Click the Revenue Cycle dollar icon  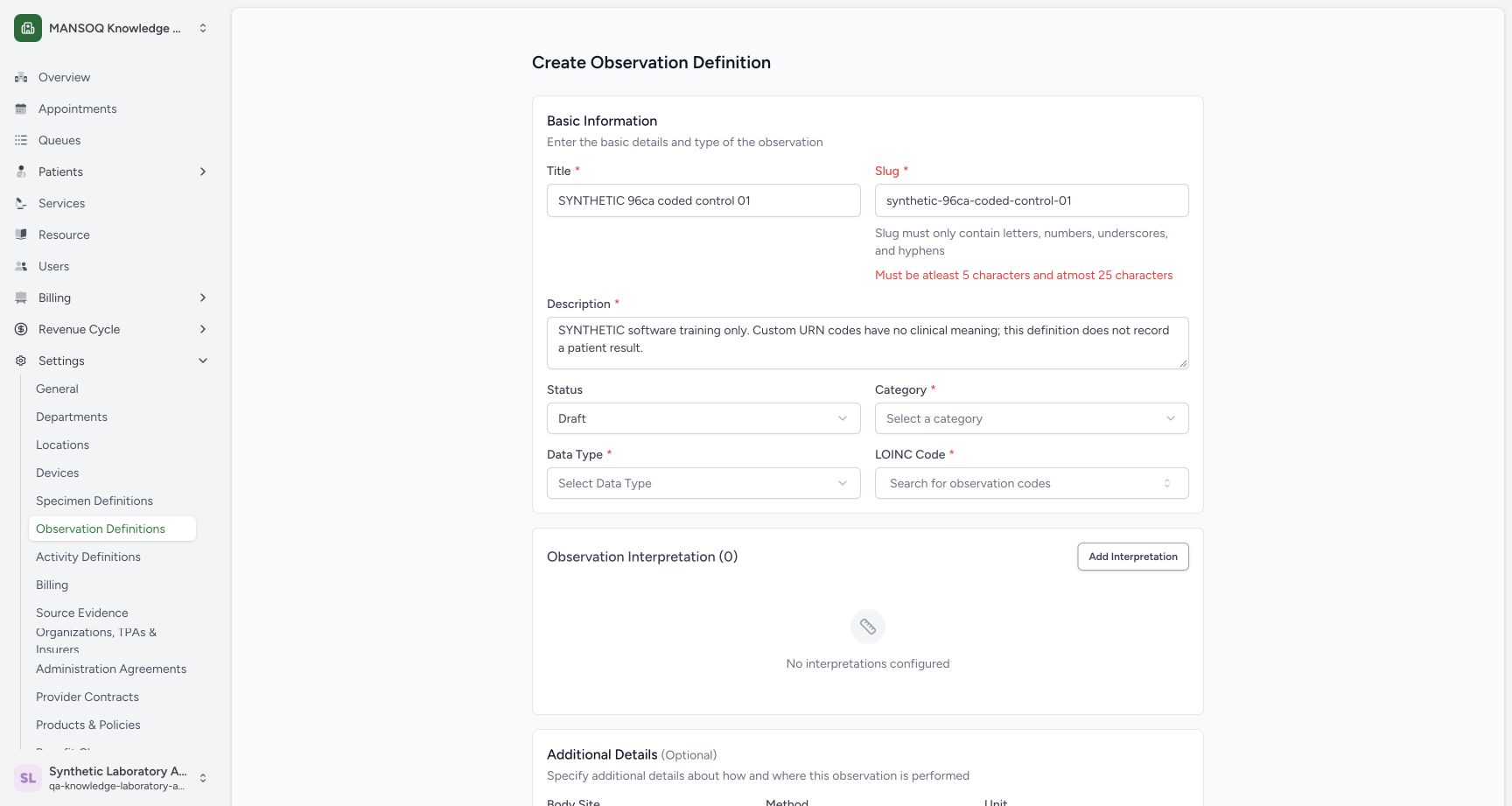pyautogui.click(x=21, y=329)
